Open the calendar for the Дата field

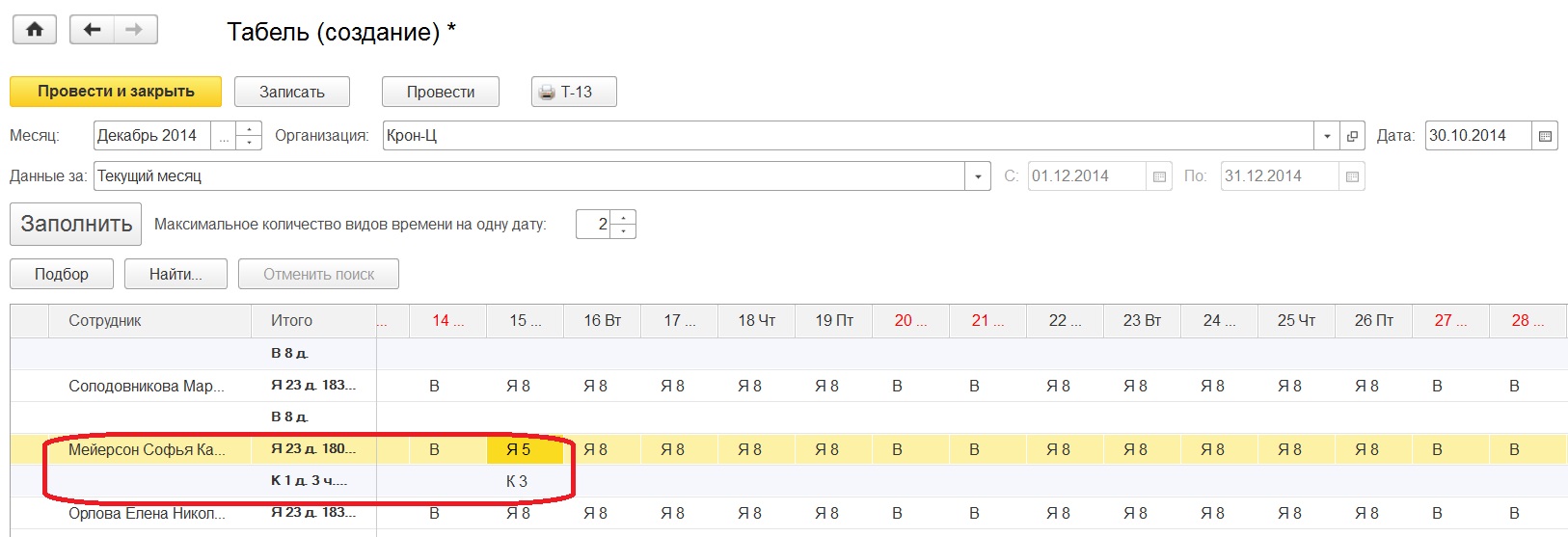click(1545, 136)
